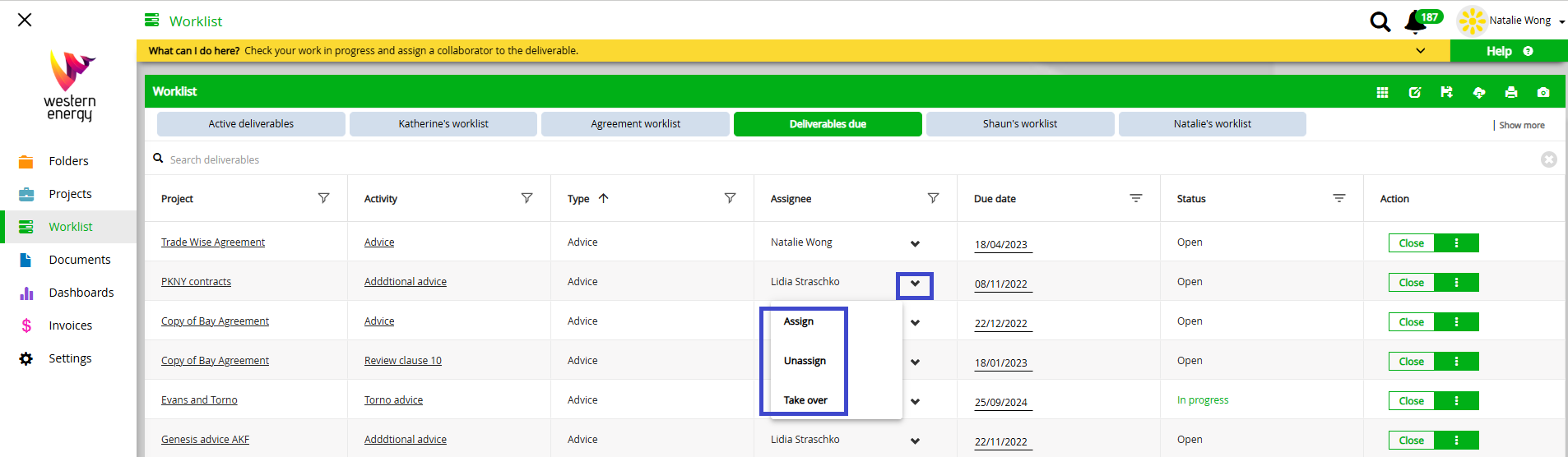Expand the Natalie Wong user menu arrow
The height and width of the screenshot is (457, 1568).
coord(1561,22)
